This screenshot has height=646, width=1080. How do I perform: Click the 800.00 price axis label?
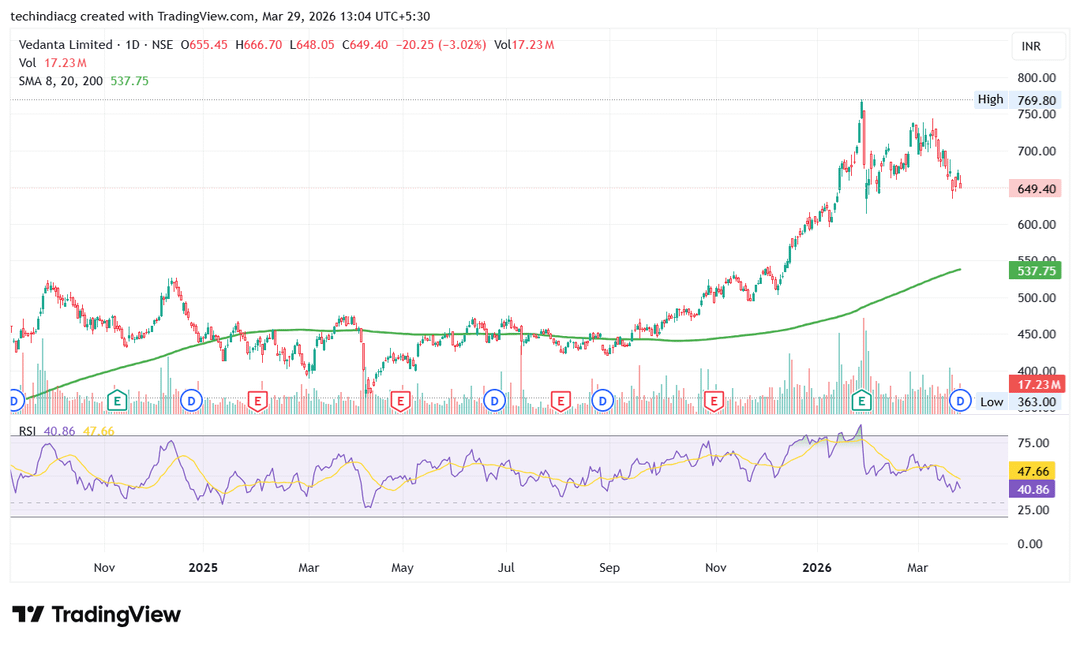coord(1036,78)
